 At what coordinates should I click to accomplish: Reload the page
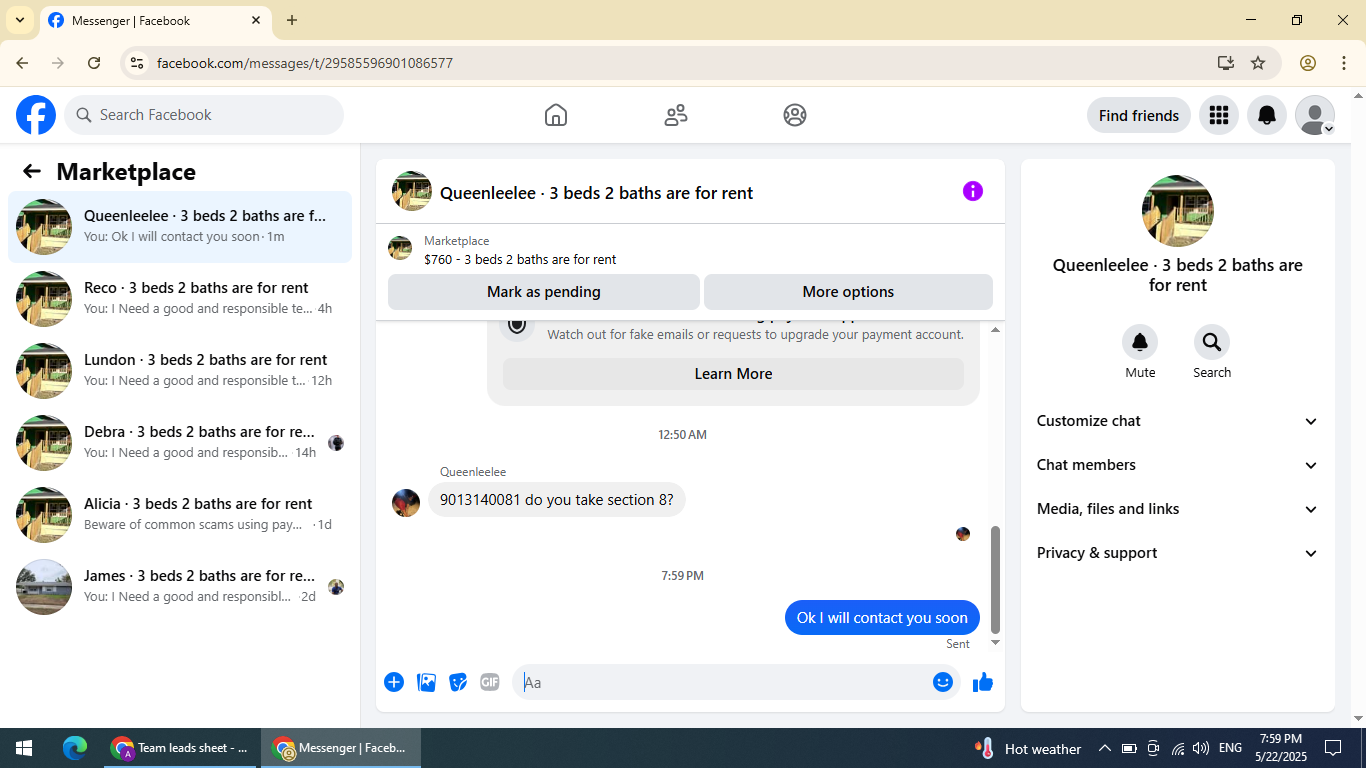coord(94,63)
